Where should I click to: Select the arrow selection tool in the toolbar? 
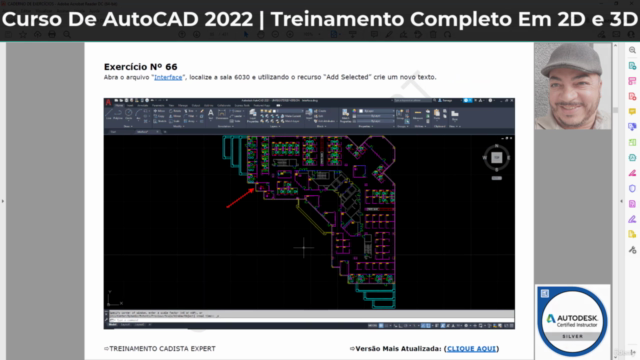pos(246,35)
